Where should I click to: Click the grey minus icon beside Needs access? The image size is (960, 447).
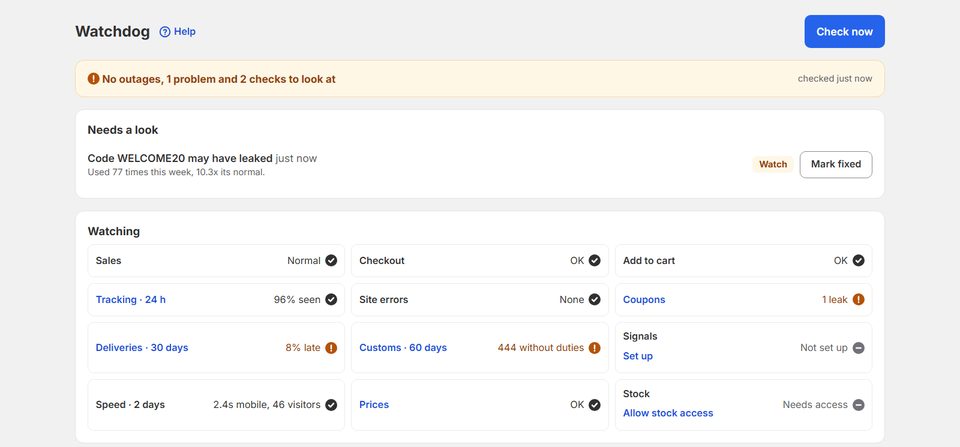point(858,405)
